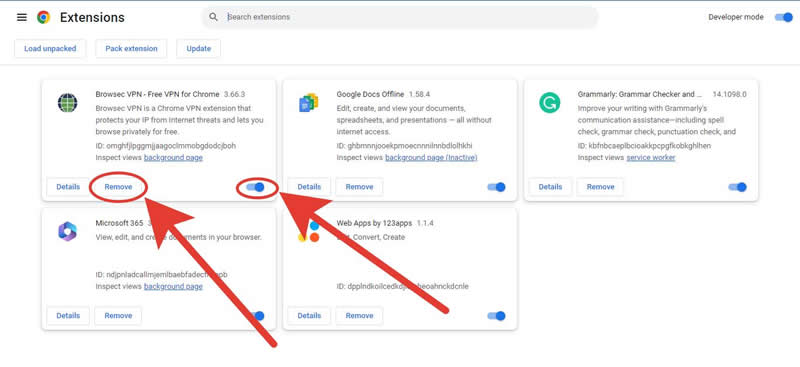Viewport: 800px width, 367px height.
Task: Click the search magnifier icon
Action: tap(213, 17)
